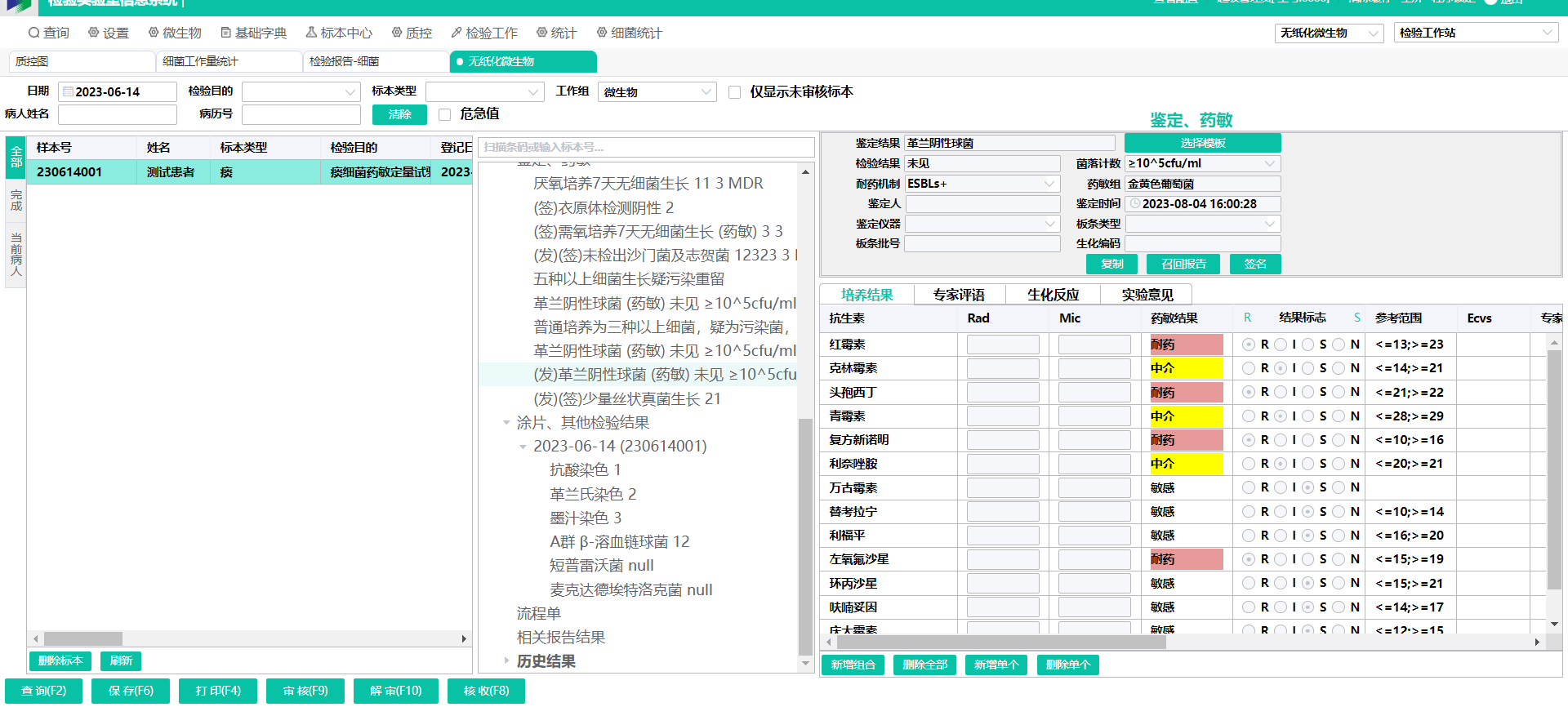The width and height of the screenshot is (1568, 707).
Task: Select I radio for 利奈唑胺
Action: pos(1281,464)
